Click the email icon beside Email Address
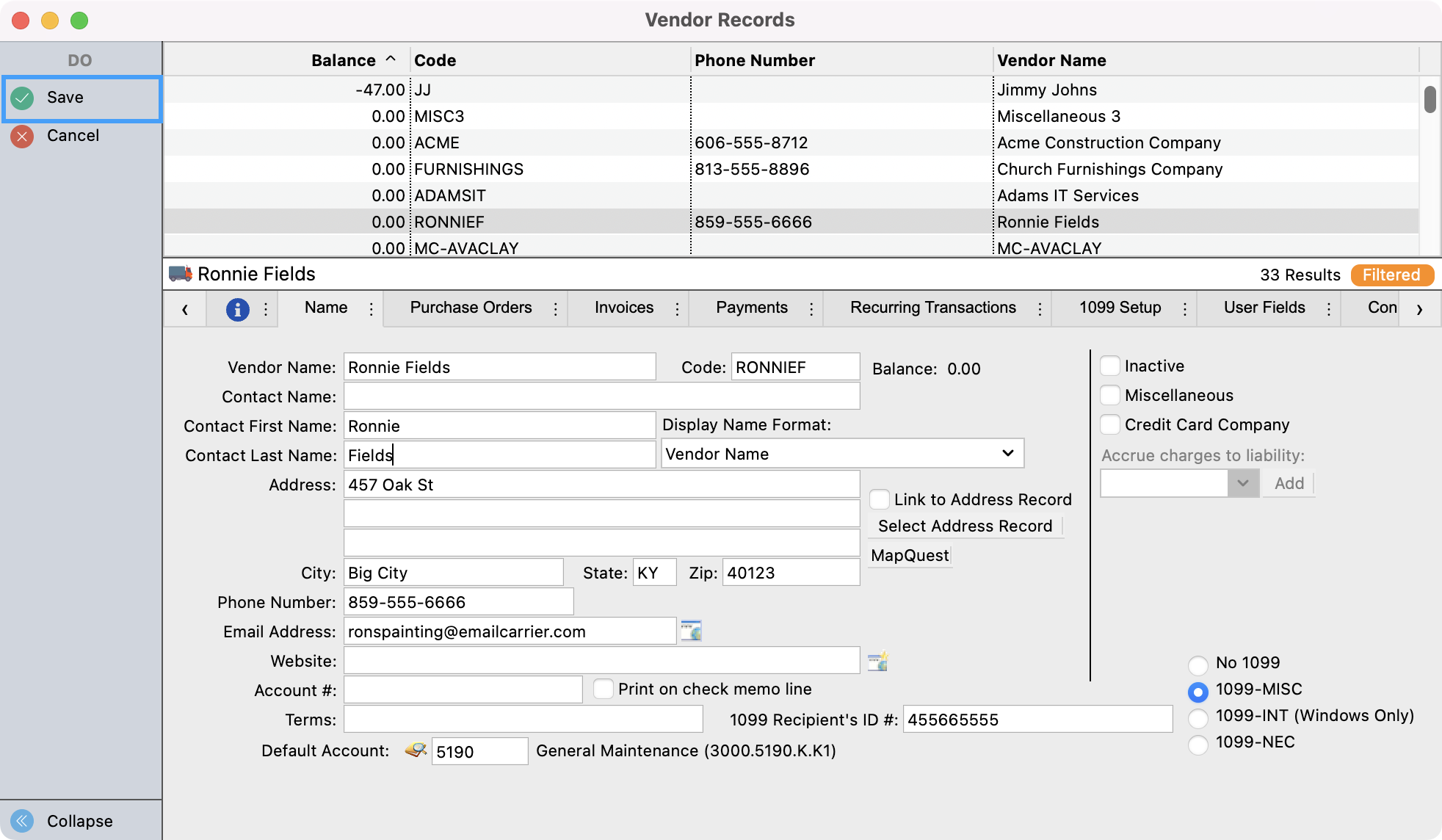The image size is (1442, 840). pyautogui.click(x=691, y=631)
